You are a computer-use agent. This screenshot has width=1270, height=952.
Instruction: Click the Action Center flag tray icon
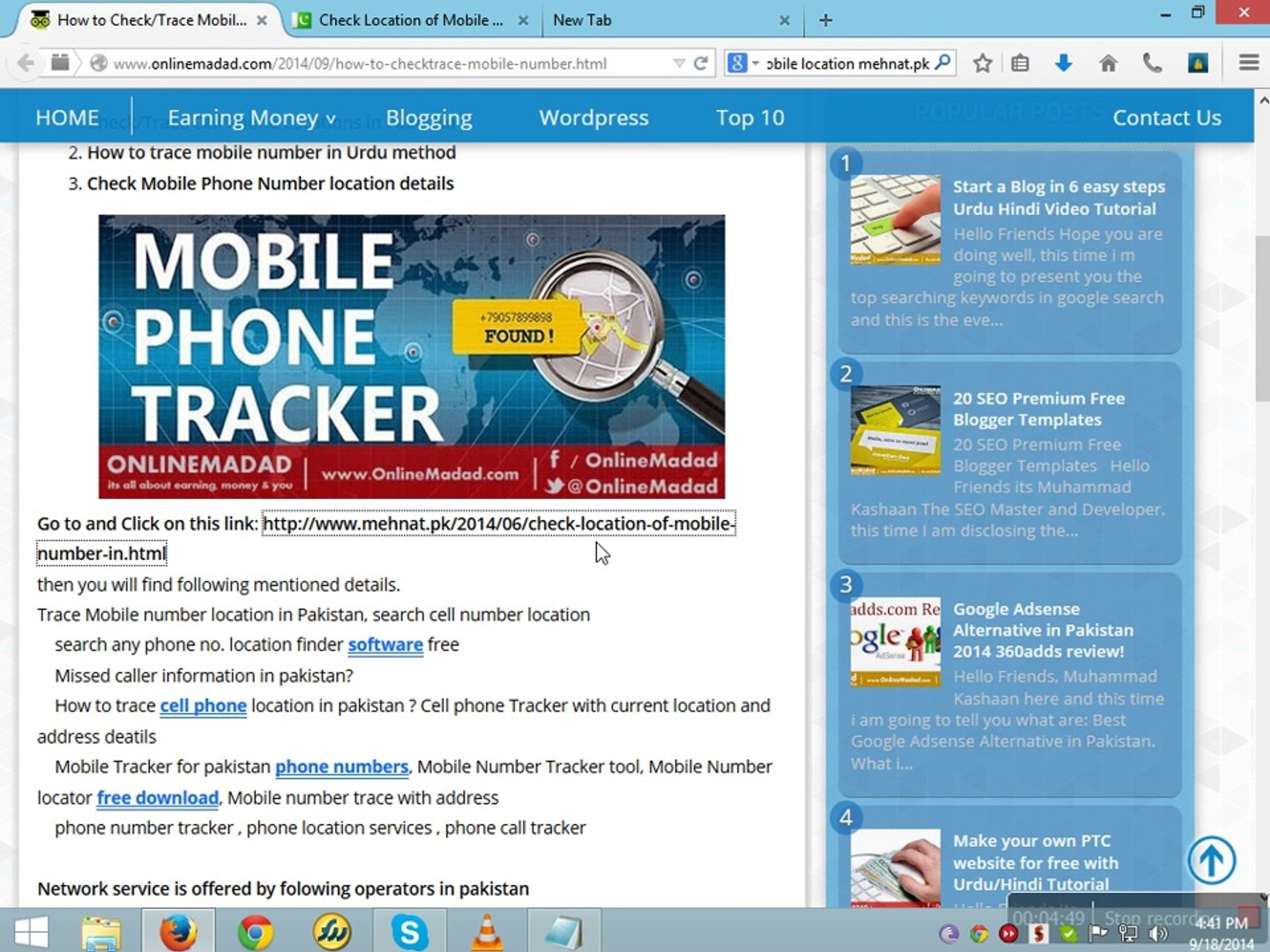tap(1098, 933)
